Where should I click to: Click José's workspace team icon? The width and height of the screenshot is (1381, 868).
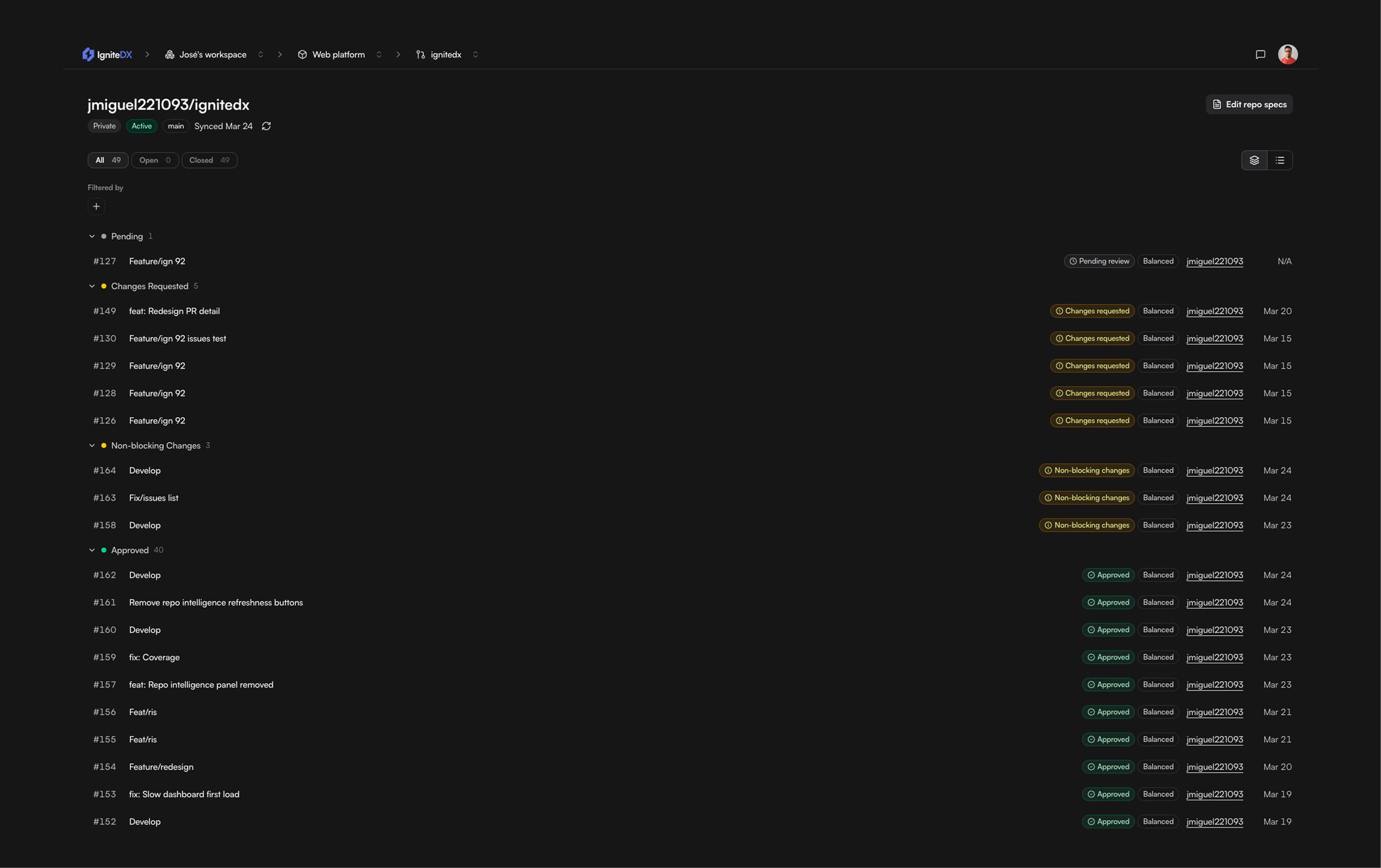point(169,55)
